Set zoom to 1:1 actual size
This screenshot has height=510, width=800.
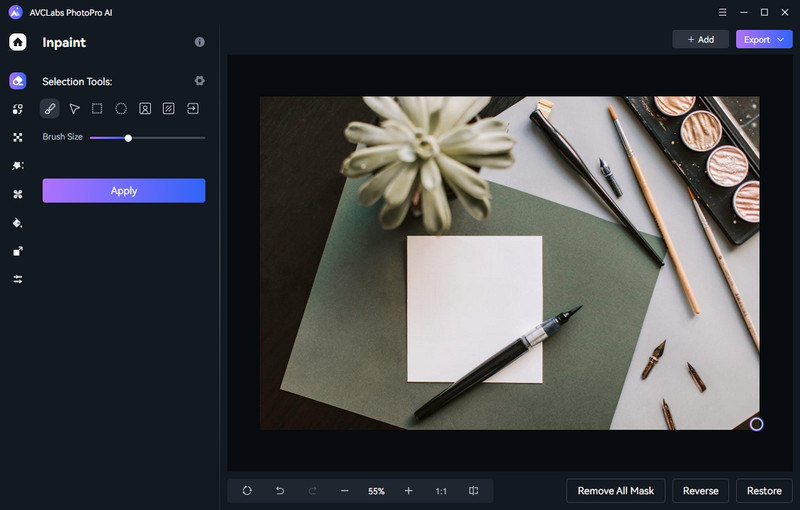[441, 491]
